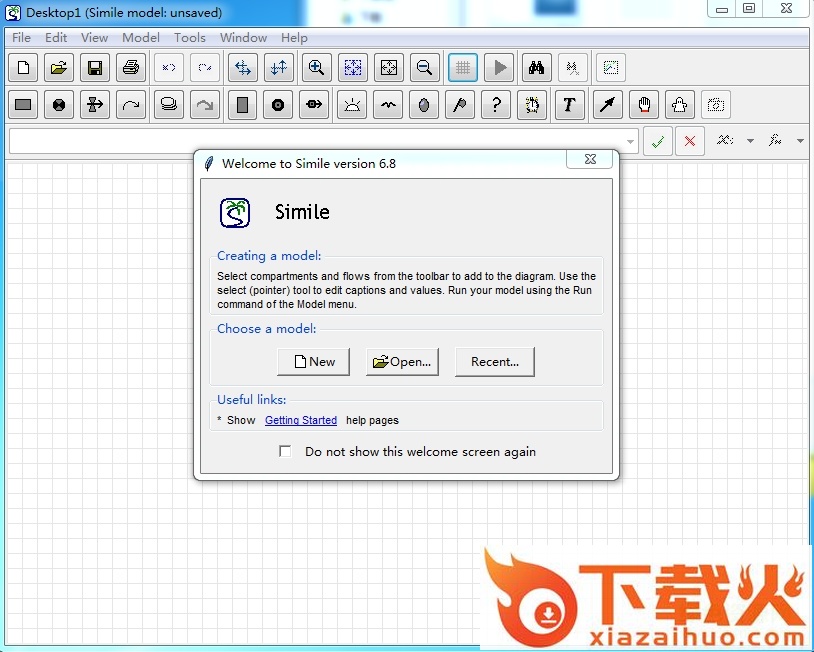Click the save diskette icon
This screenshot has width=814, height=652.
click(x=94, y=68)
